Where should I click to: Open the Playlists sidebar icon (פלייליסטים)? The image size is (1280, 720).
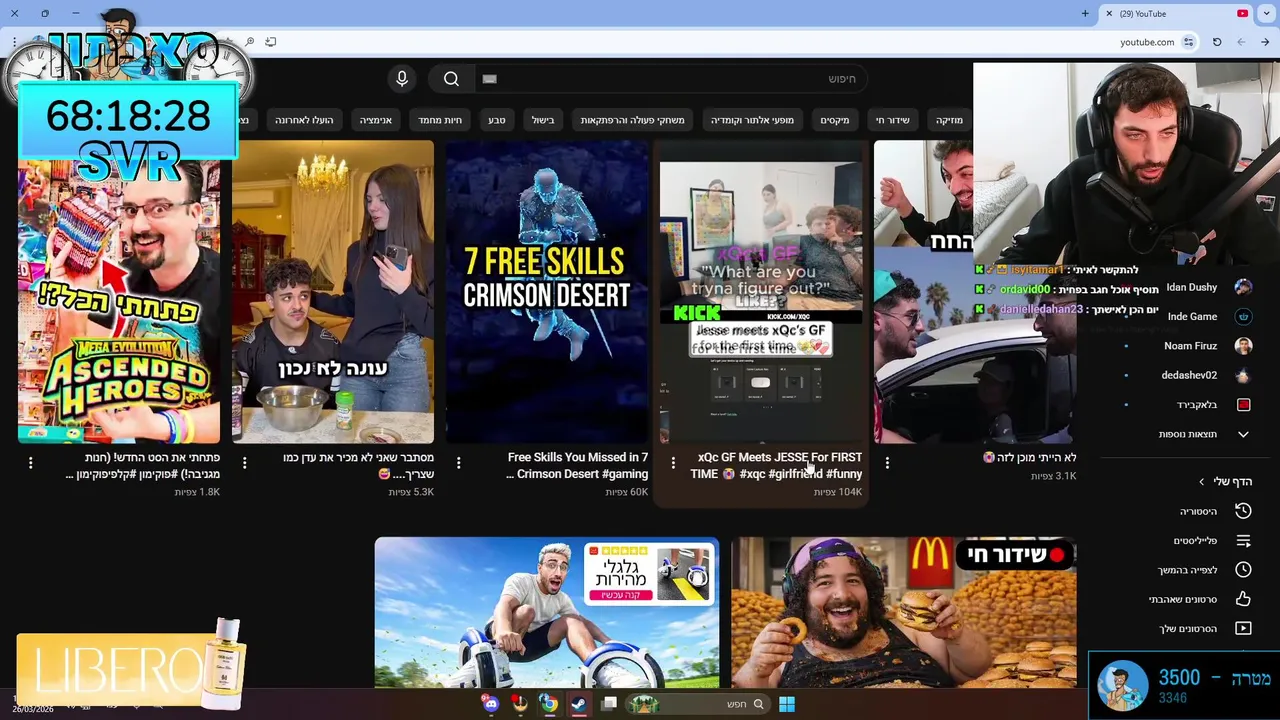coord(1243,541)
